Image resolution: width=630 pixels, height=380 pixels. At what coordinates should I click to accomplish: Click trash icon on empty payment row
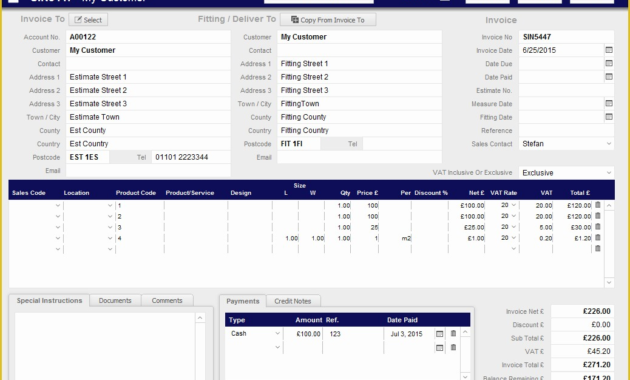tap(453, 347)
